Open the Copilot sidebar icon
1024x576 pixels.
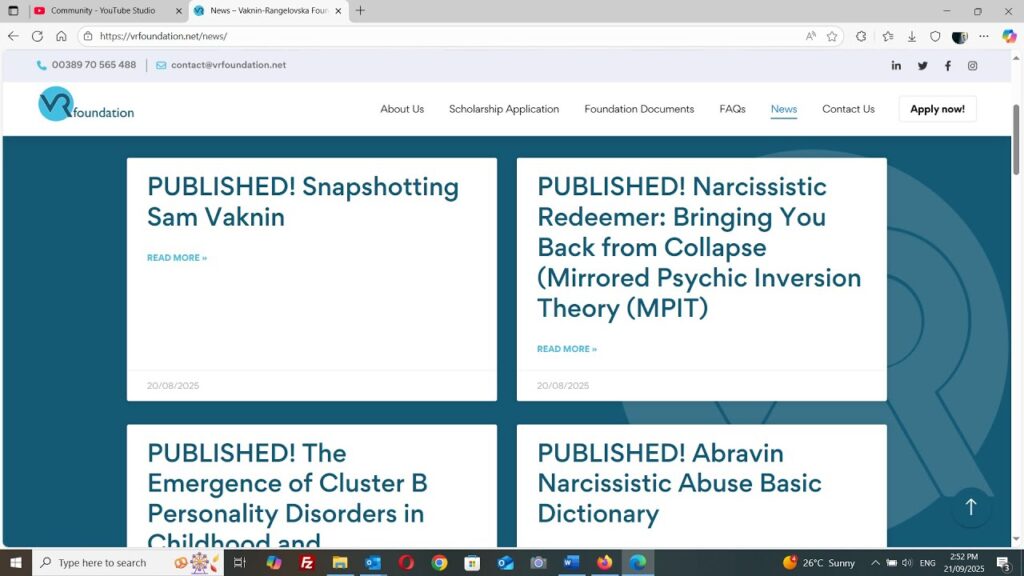[1009, 36]
